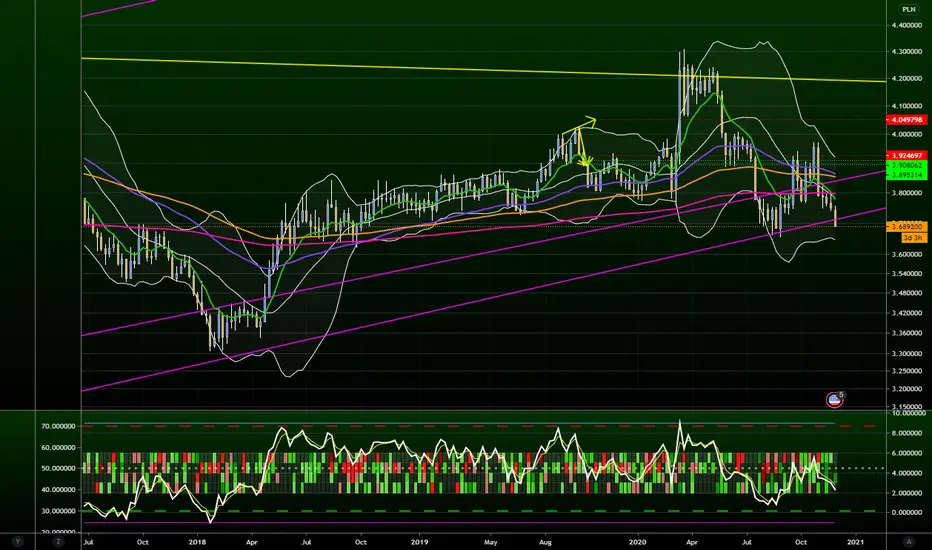Viewport: 932px width, 550px height.
Task: Click the 3.600000 price axis value
Action: [906, 254]
